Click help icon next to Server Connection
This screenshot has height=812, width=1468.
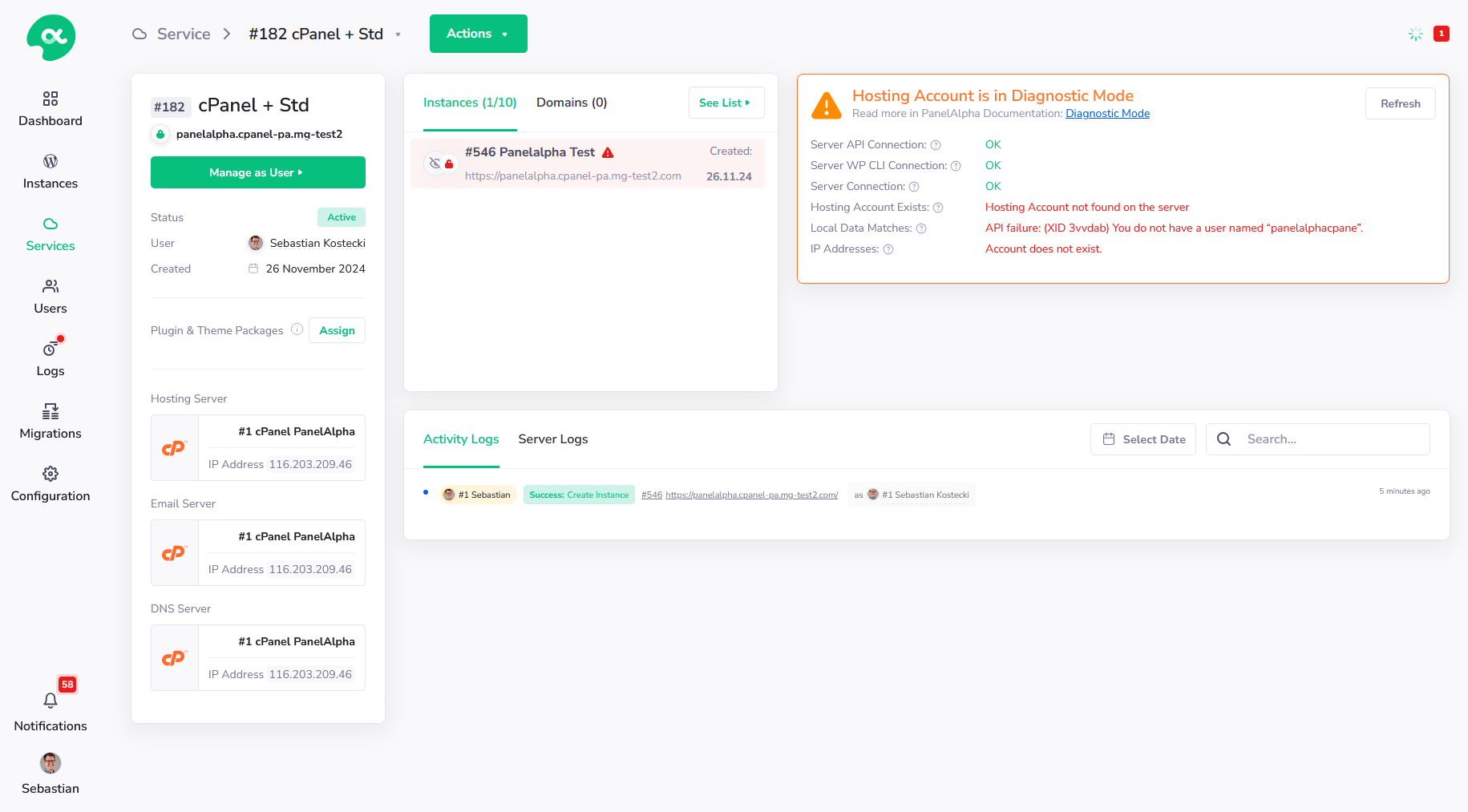(914, 187)
